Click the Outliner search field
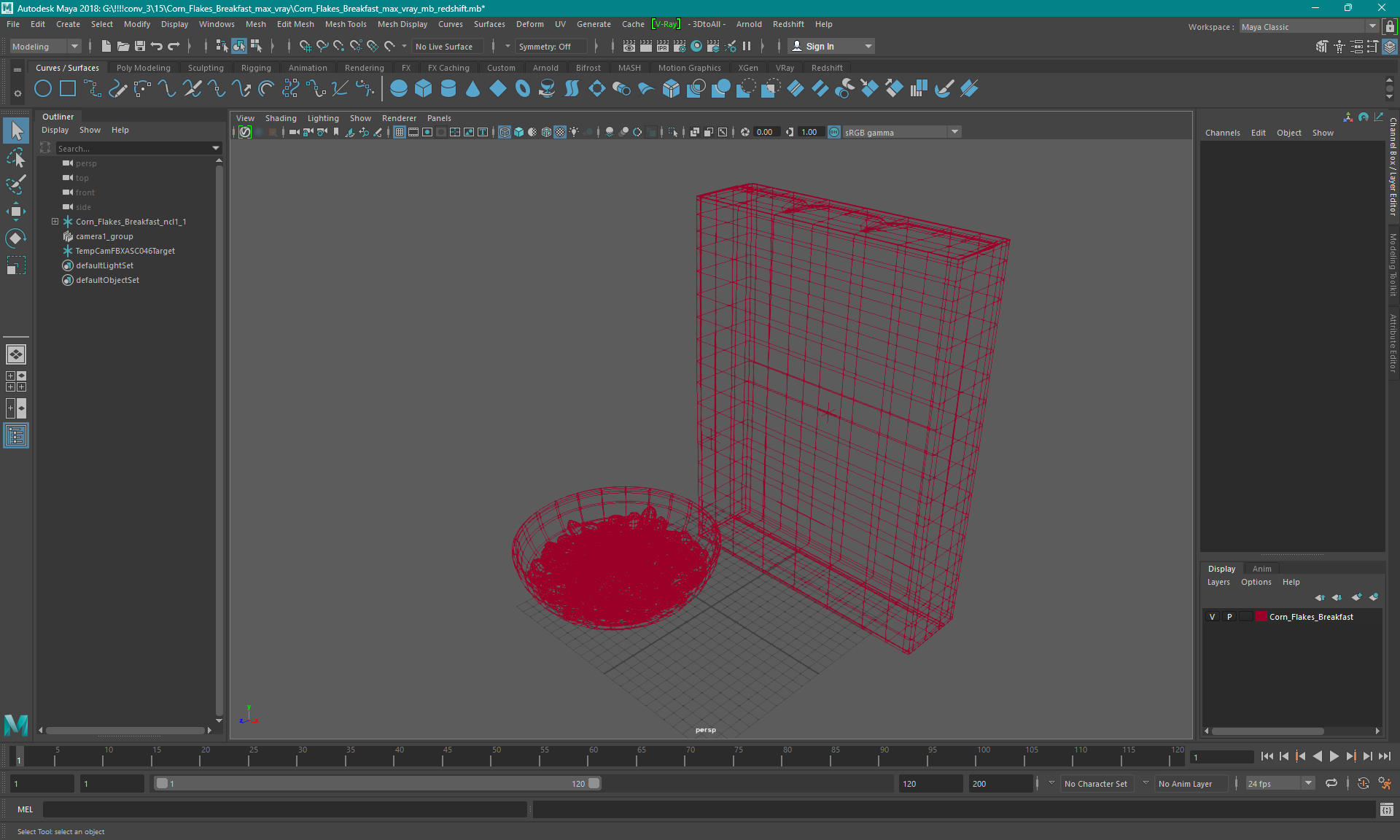This screenshot has height=840, width=1400. [x=133, y=148]
